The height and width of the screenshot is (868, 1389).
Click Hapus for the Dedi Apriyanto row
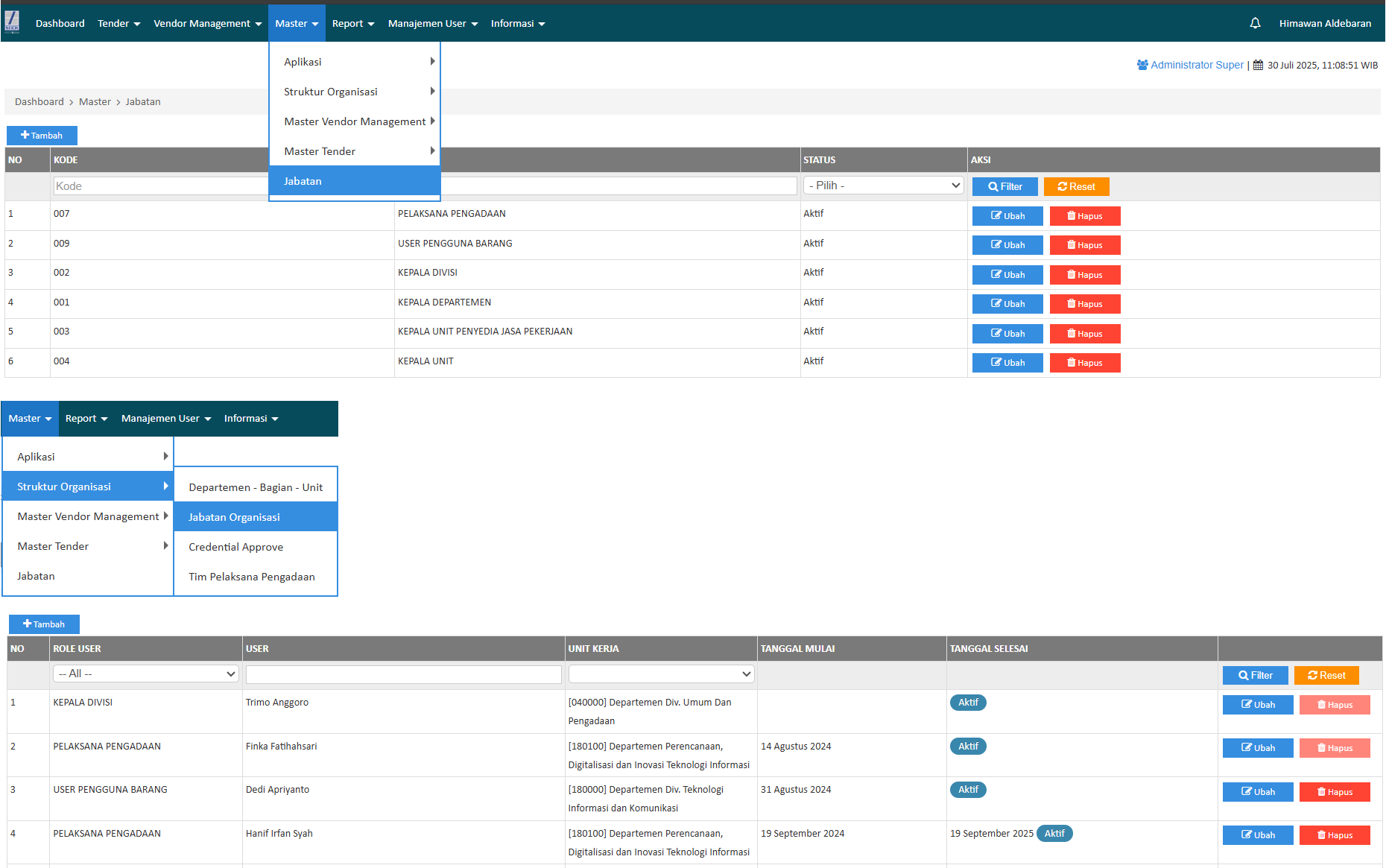tap(1334, 792)
